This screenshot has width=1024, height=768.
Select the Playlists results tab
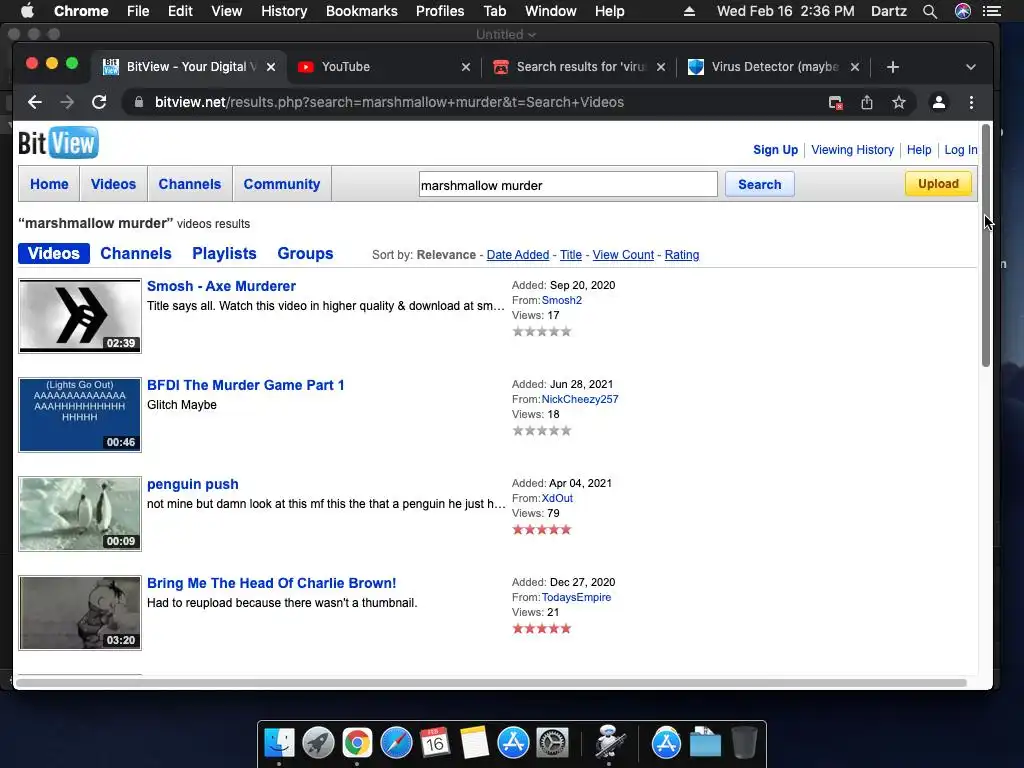(x=224, y=253)
